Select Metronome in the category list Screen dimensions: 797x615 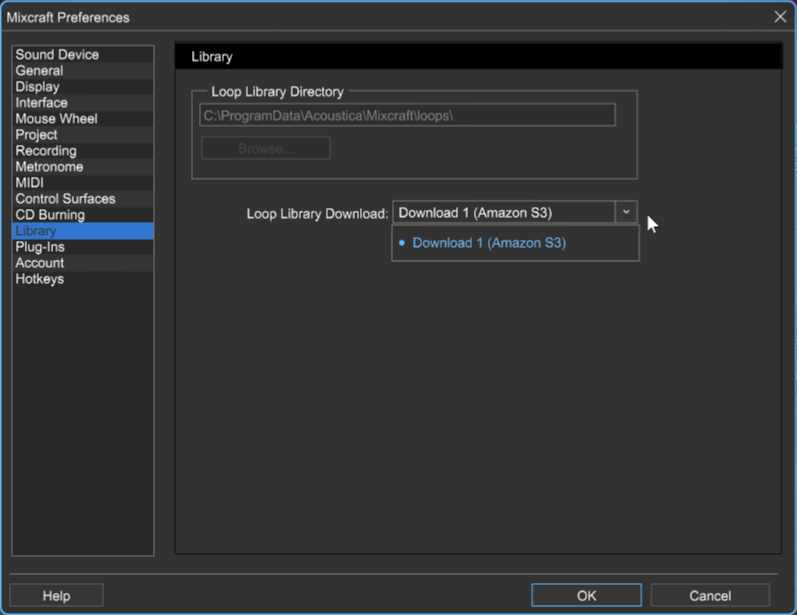[83, 167]
